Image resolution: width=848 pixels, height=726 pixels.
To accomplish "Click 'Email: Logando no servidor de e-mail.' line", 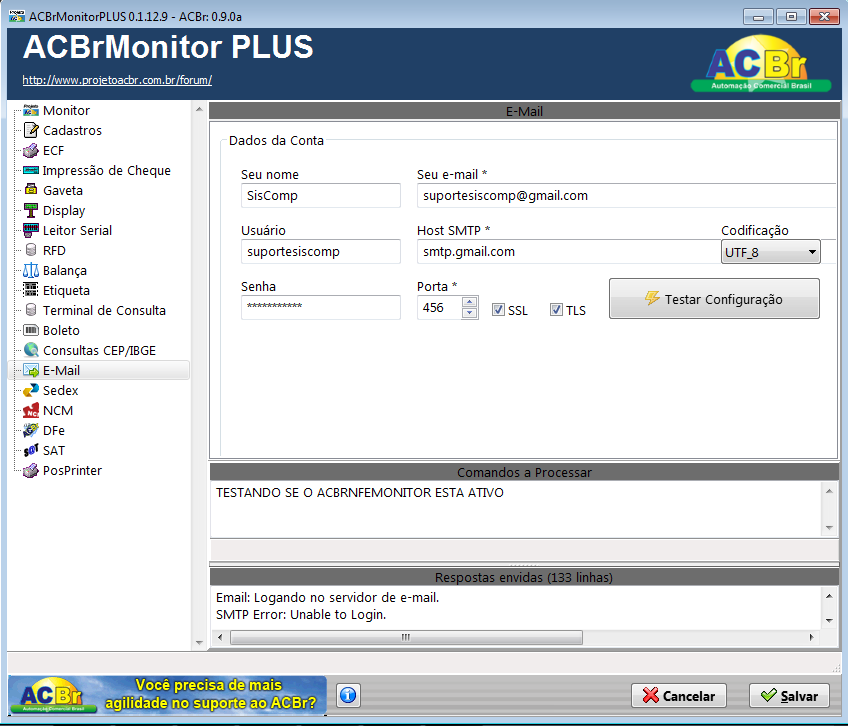I will [x=327, y=597].
